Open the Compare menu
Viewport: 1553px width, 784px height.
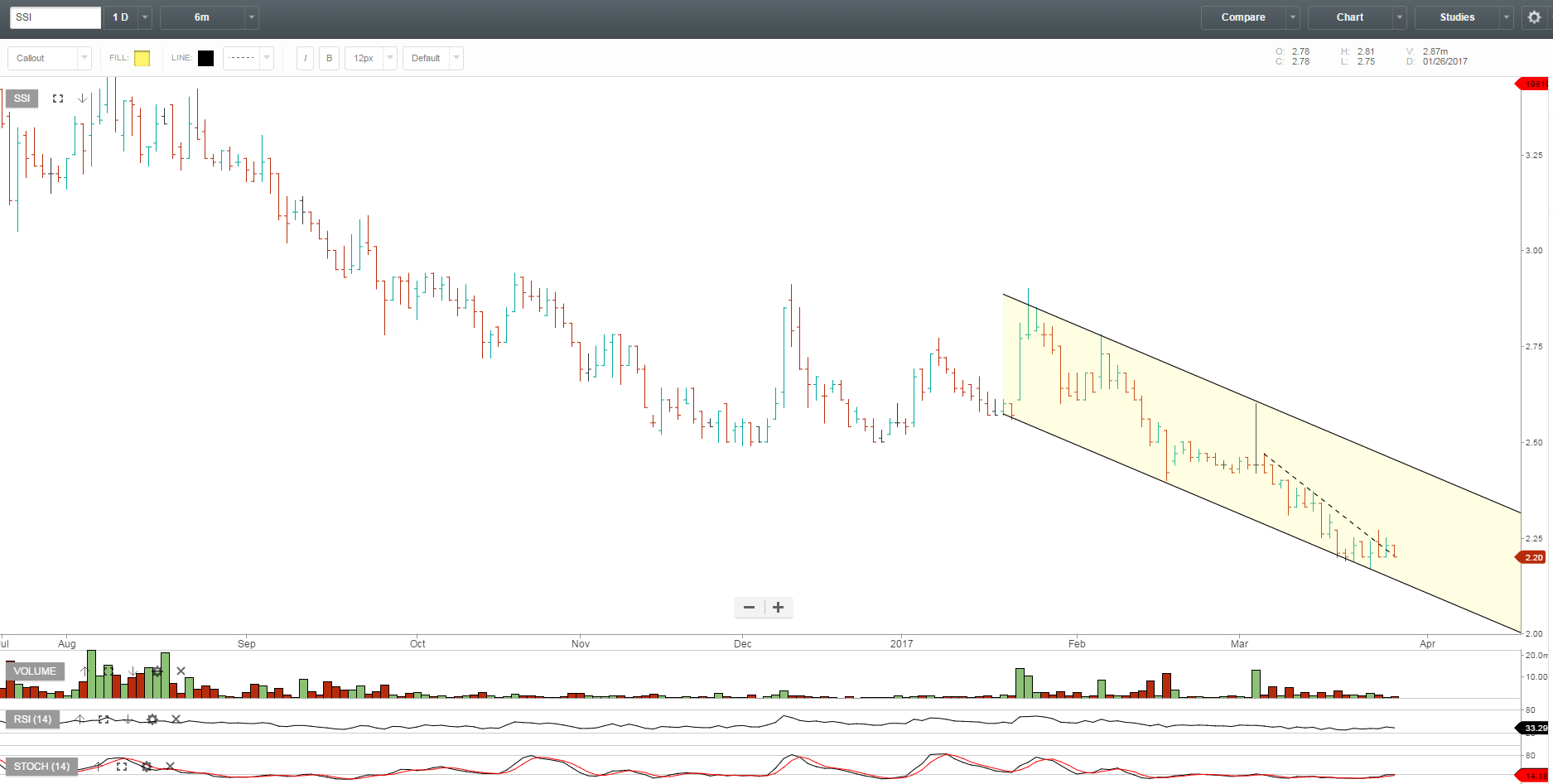(x=1242, y=17)
